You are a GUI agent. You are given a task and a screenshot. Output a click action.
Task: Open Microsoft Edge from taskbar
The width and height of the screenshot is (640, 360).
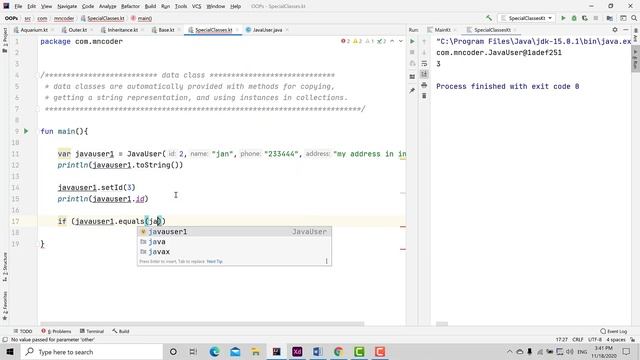tap(214, 352)
